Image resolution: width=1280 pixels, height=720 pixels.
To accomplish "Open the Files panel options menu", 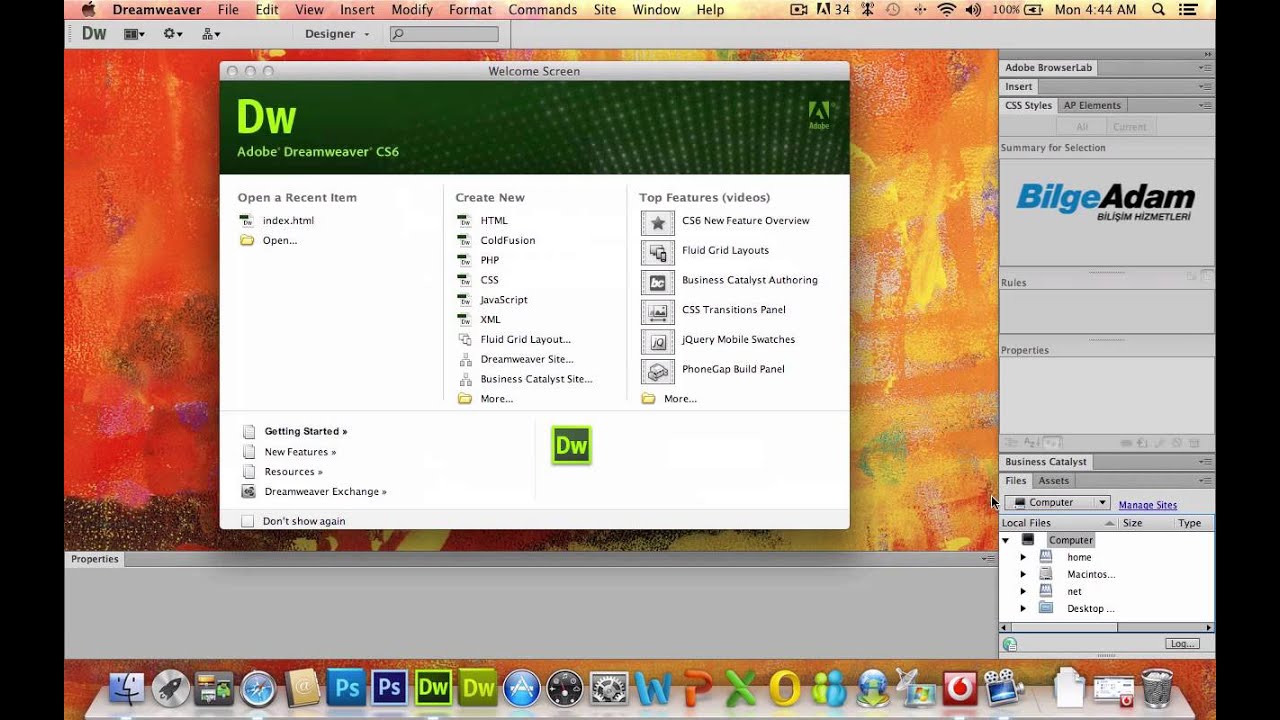I will tap(1206, 482).
